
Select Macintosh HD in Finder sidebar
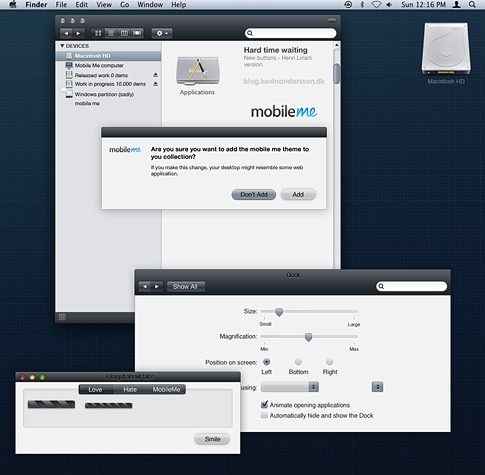[109, 56]
